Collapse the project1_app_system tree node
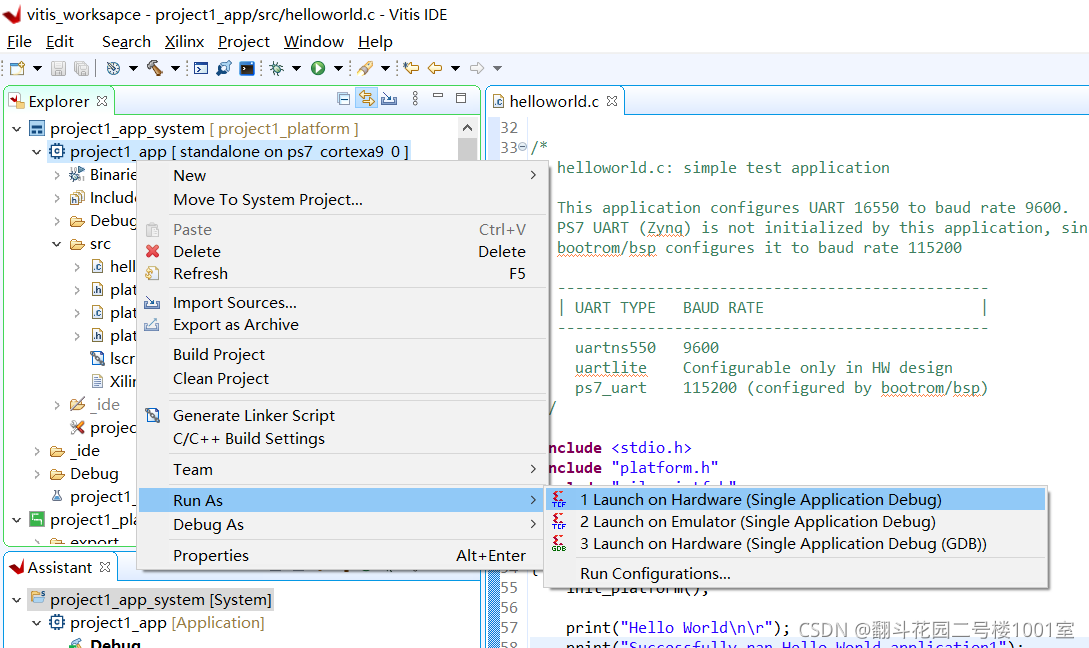This screenshot has width=1089, height=648. coord(17,128)
